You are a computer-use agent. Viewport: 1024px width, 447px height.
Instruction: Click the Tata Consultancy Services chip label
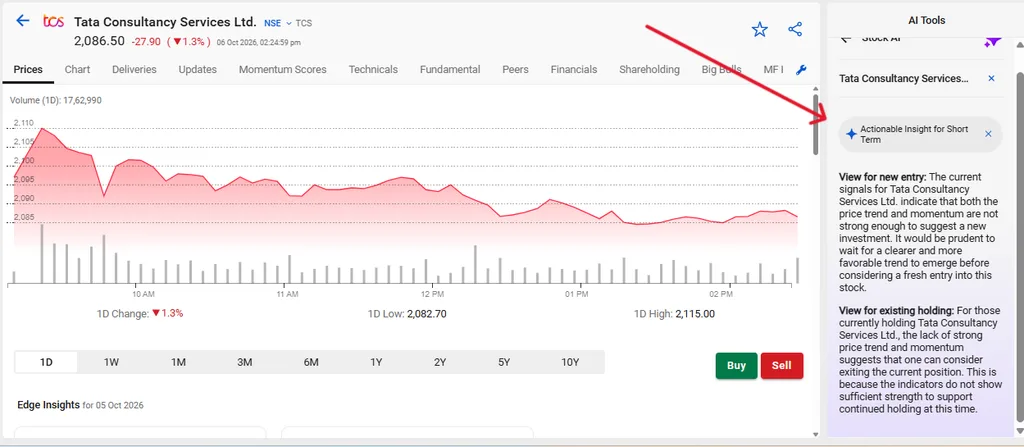(904, 78)
